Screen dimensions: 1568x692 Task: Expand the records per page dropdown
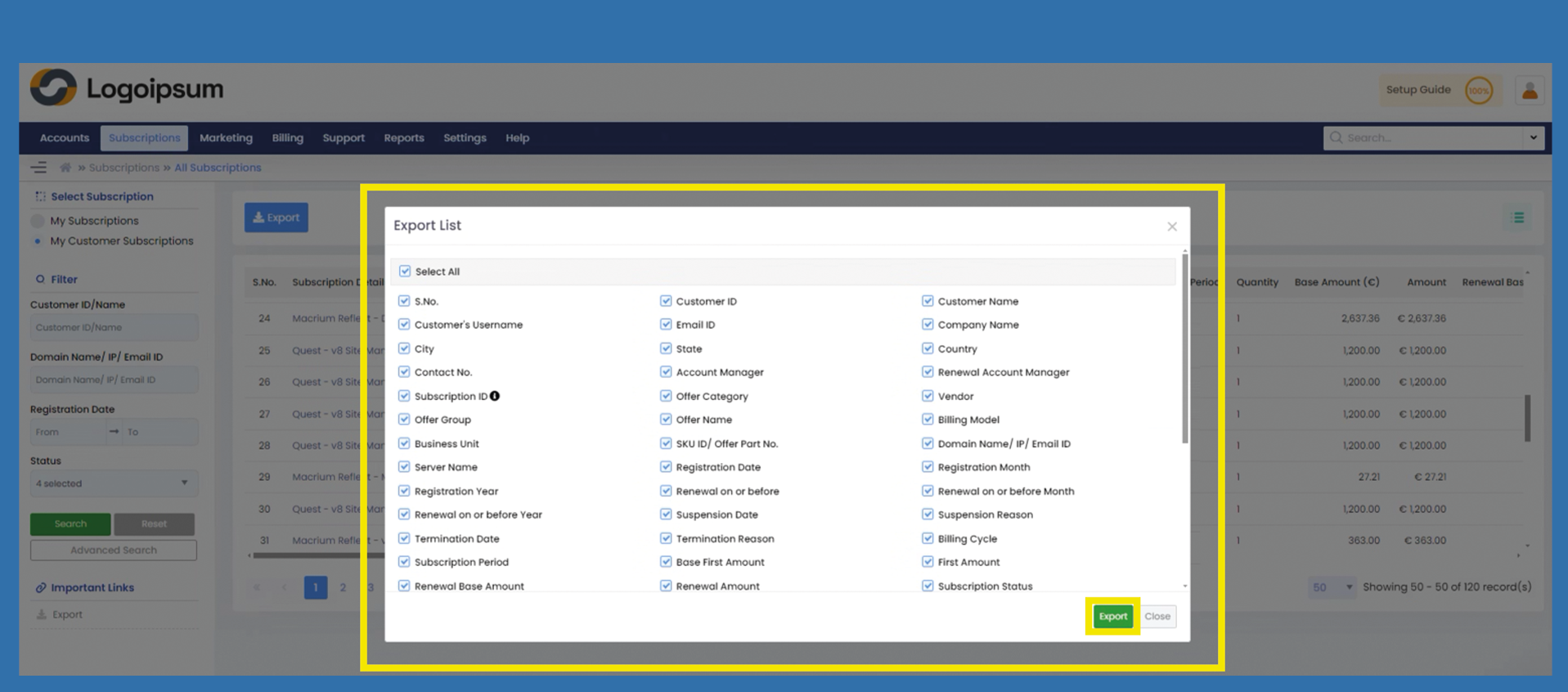(x=1332, y=587)
